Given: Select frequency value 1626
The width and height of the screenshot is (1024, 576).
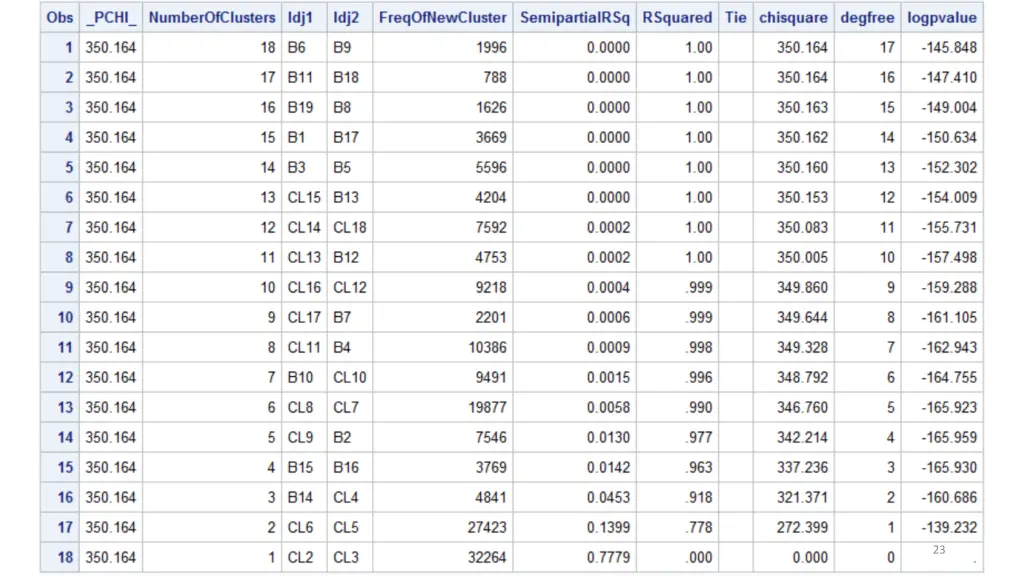Looking at the screenshot, I should (491, 108).
